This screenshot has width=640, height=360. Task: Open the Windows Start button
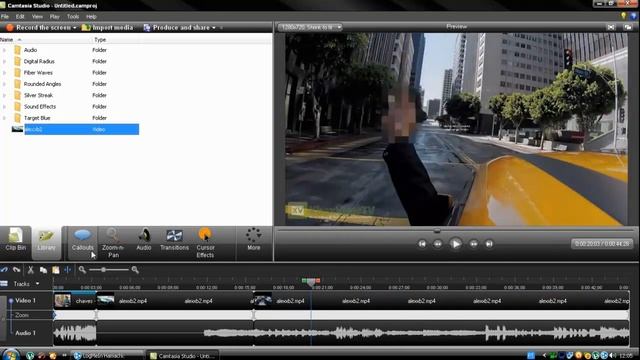coord(11,355)
